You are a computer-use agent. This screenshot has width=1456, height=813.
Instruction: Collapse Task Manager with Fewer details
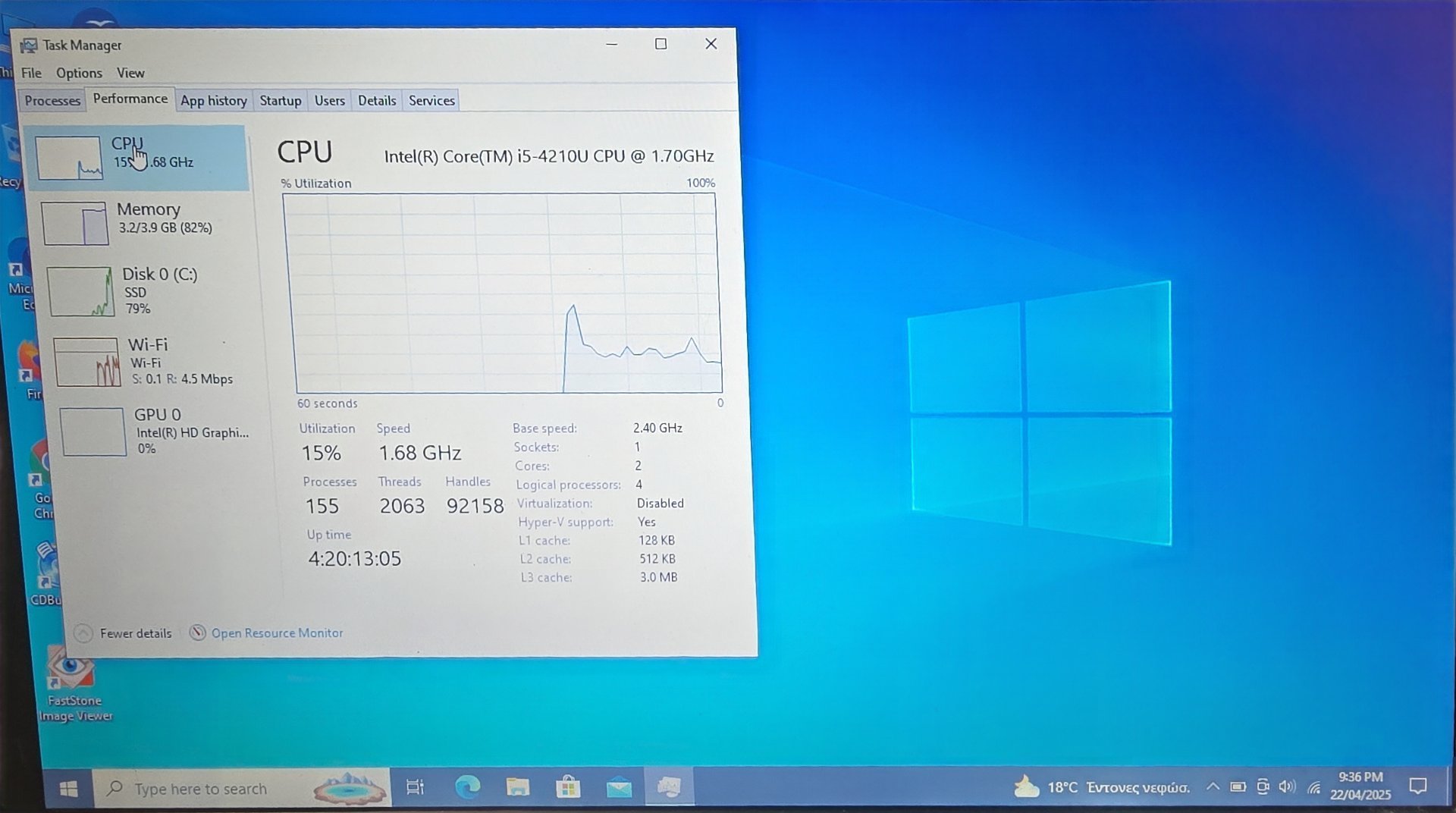123,633
